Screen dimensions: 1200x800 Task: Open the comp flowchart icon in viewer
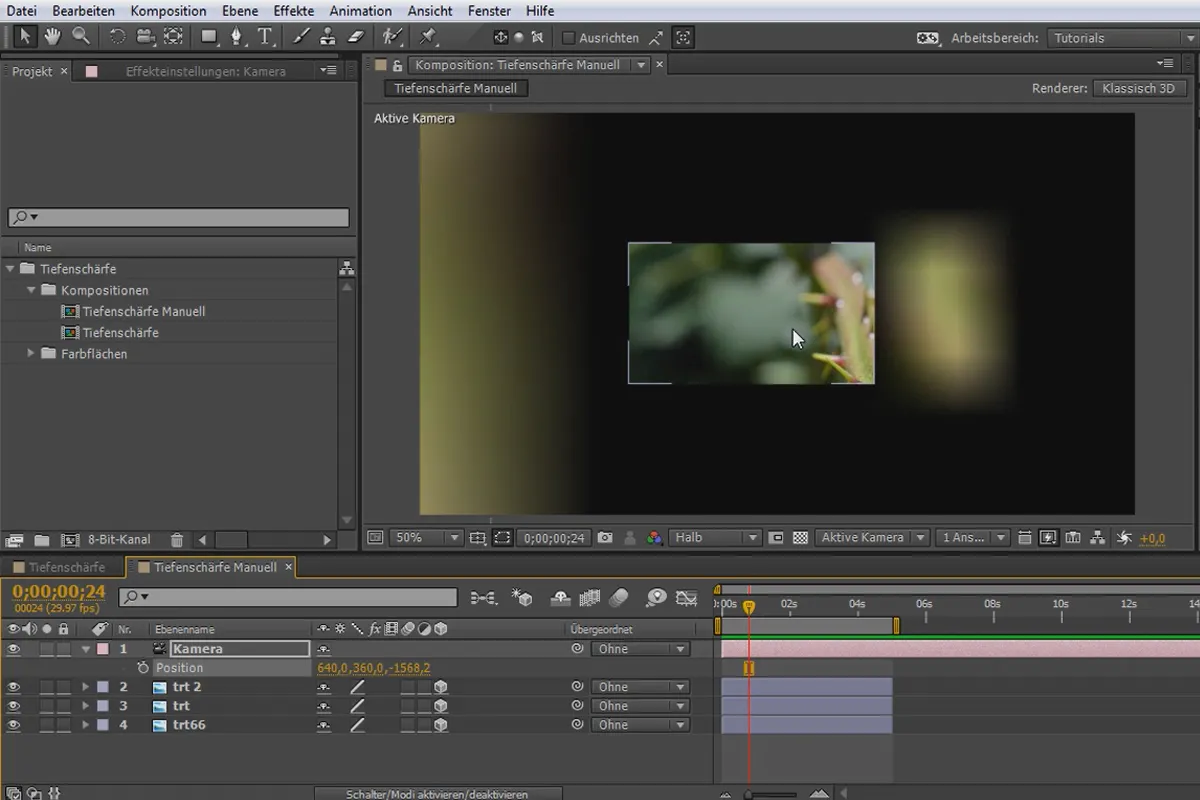pos(1097,538)
